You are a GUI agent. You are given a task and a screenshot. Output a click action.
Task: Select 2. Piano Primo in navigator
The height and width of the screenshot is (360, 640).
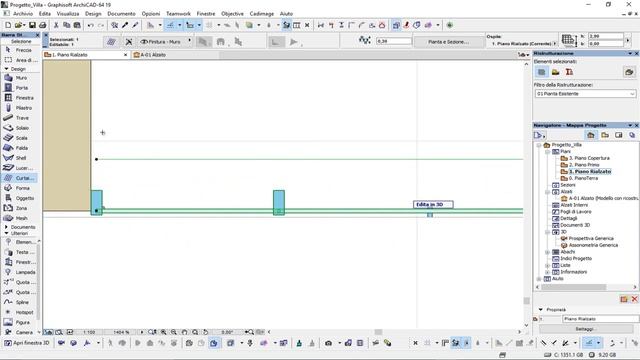584,165
